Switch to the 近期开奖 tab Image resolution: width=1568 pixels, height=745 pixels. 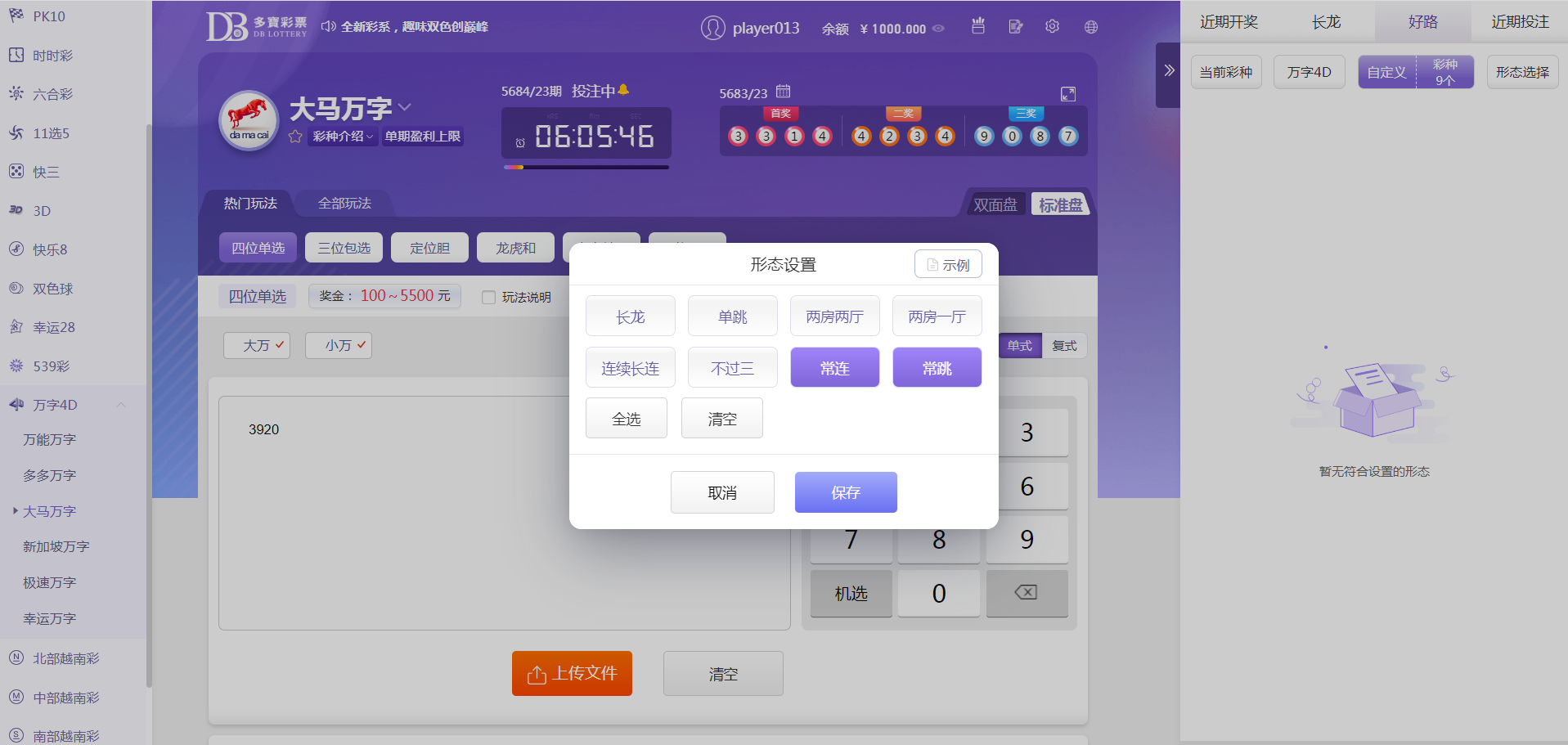point(1229,22)
